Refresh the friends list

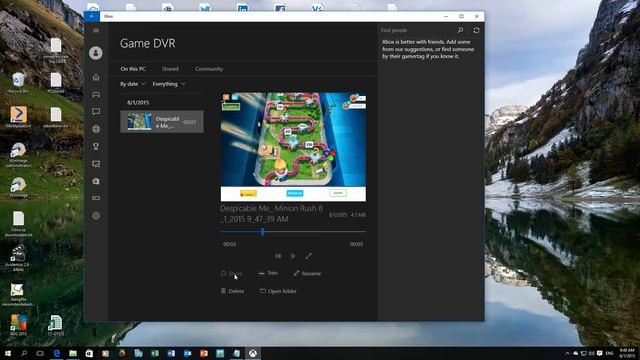(x=476, y=30)
